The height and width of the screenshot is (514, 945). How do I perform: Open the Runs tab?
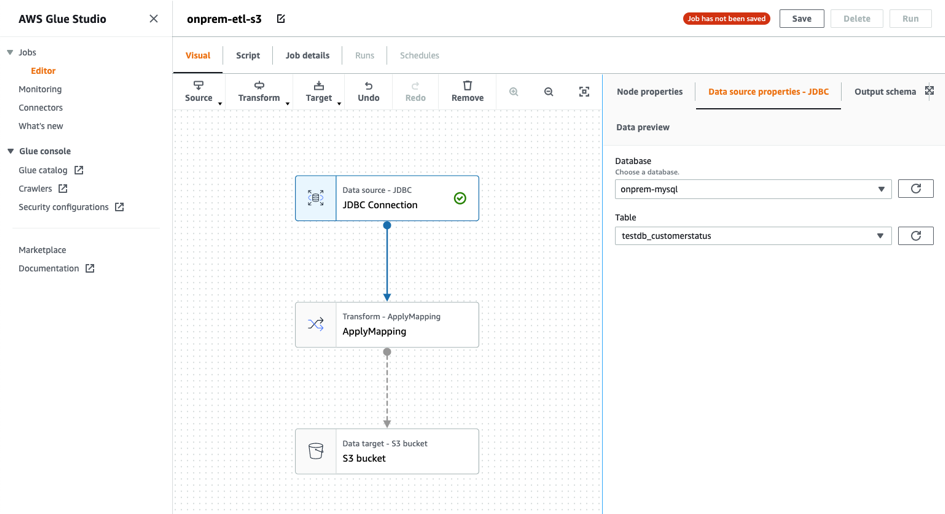pos(365,55)
